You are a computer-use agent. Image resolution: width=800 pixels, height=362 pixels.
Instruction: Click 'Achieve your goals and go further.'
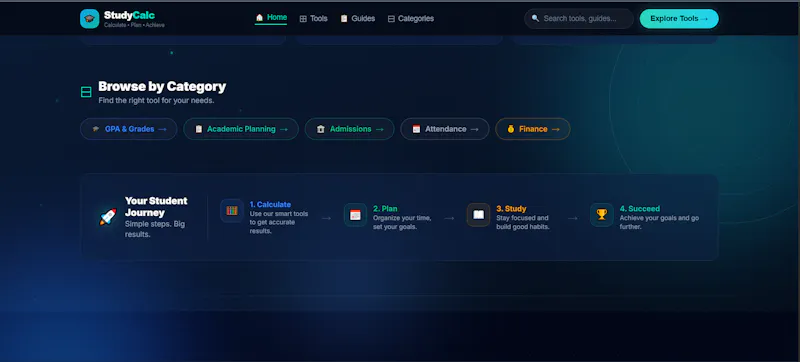pyautogui.click(x=659, y=222)
